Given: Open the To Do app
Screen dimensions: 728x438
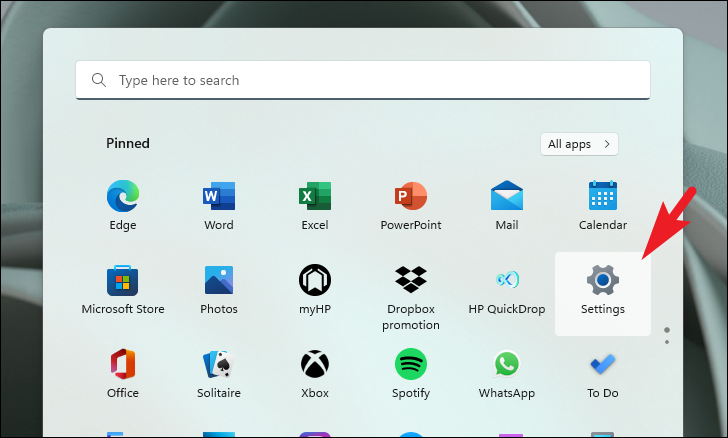Looking at the screenshot, I should pos(603,364).
